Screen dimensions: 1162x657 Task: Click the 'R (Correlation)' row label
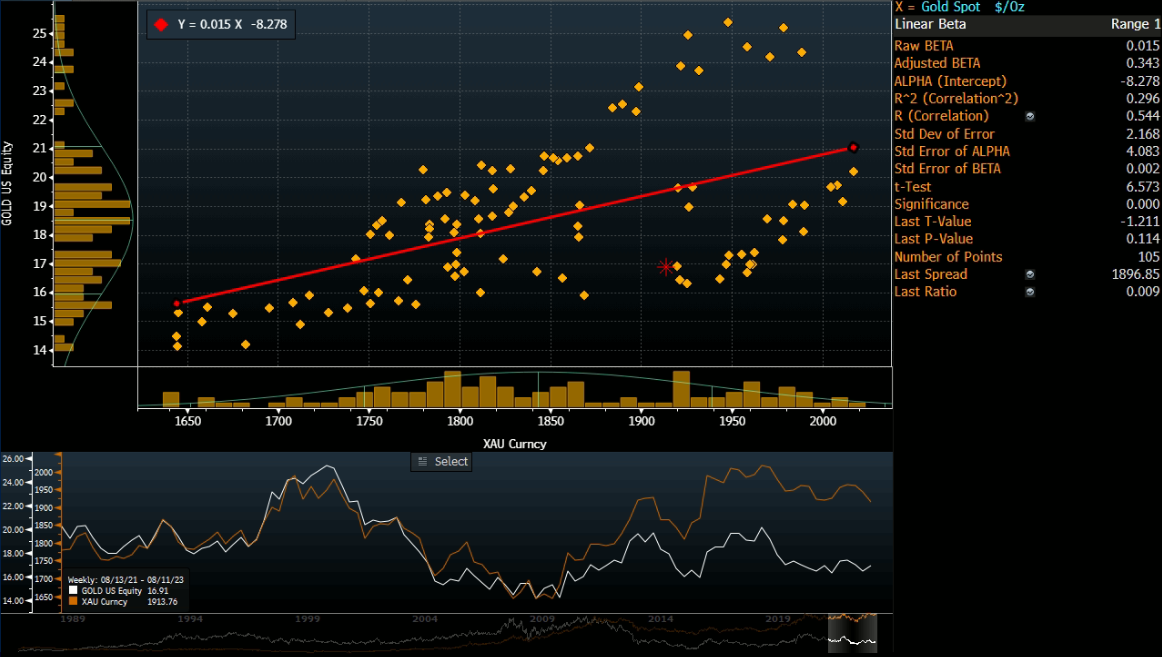click(941, 116)
